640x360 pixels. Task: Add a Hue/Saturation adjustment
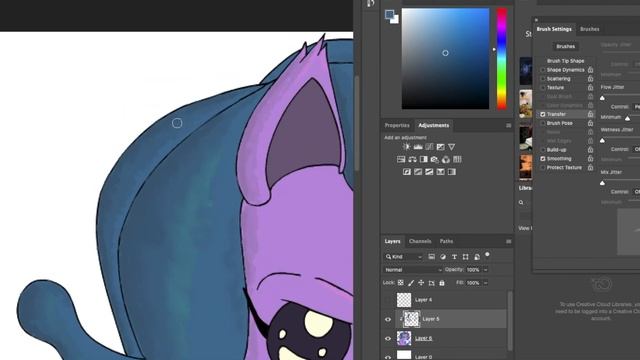(401, 160)
